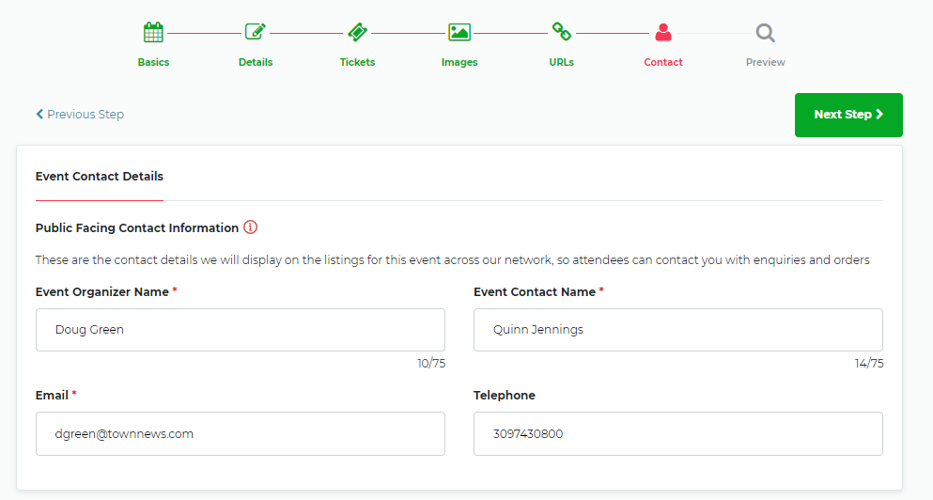
Task: Click the Basics step label
Action: [x=153, y=62]
